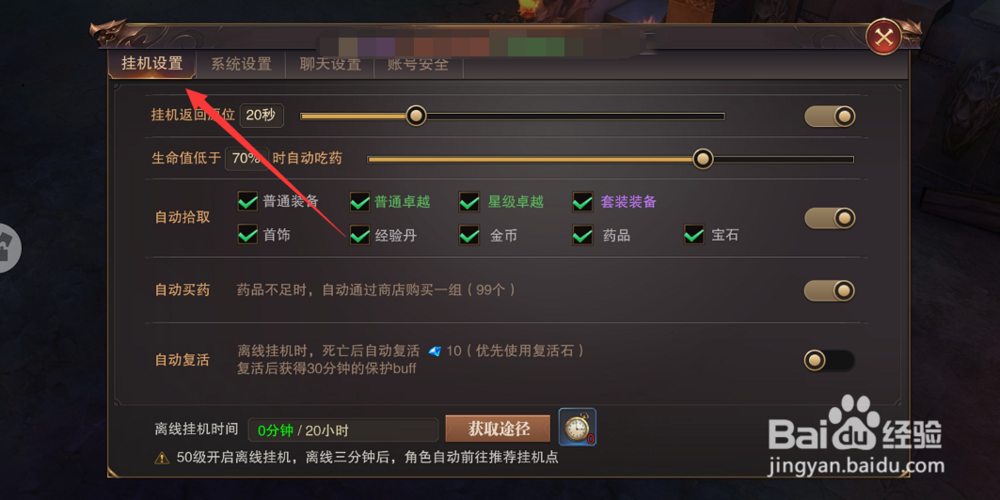Open the 聊天设置 tab
The image size is (1000, 500).
[x=330, y=64]
